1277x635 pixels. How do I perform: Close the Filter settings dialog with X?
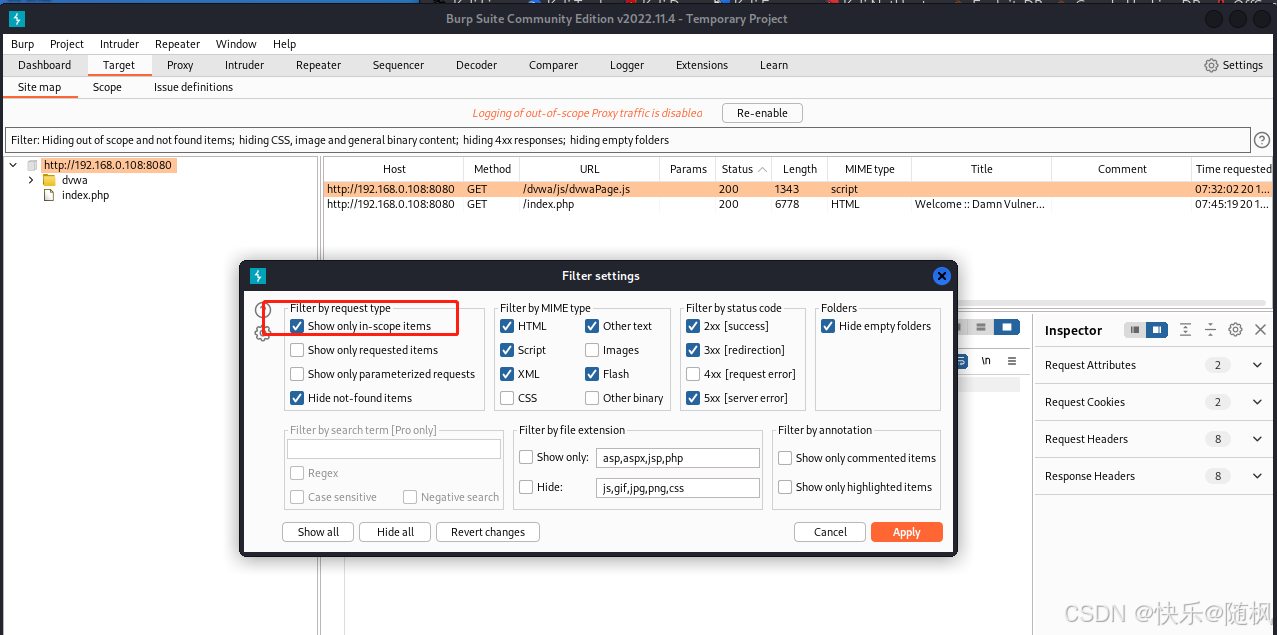pyautogui.click(x=941, y=276)
